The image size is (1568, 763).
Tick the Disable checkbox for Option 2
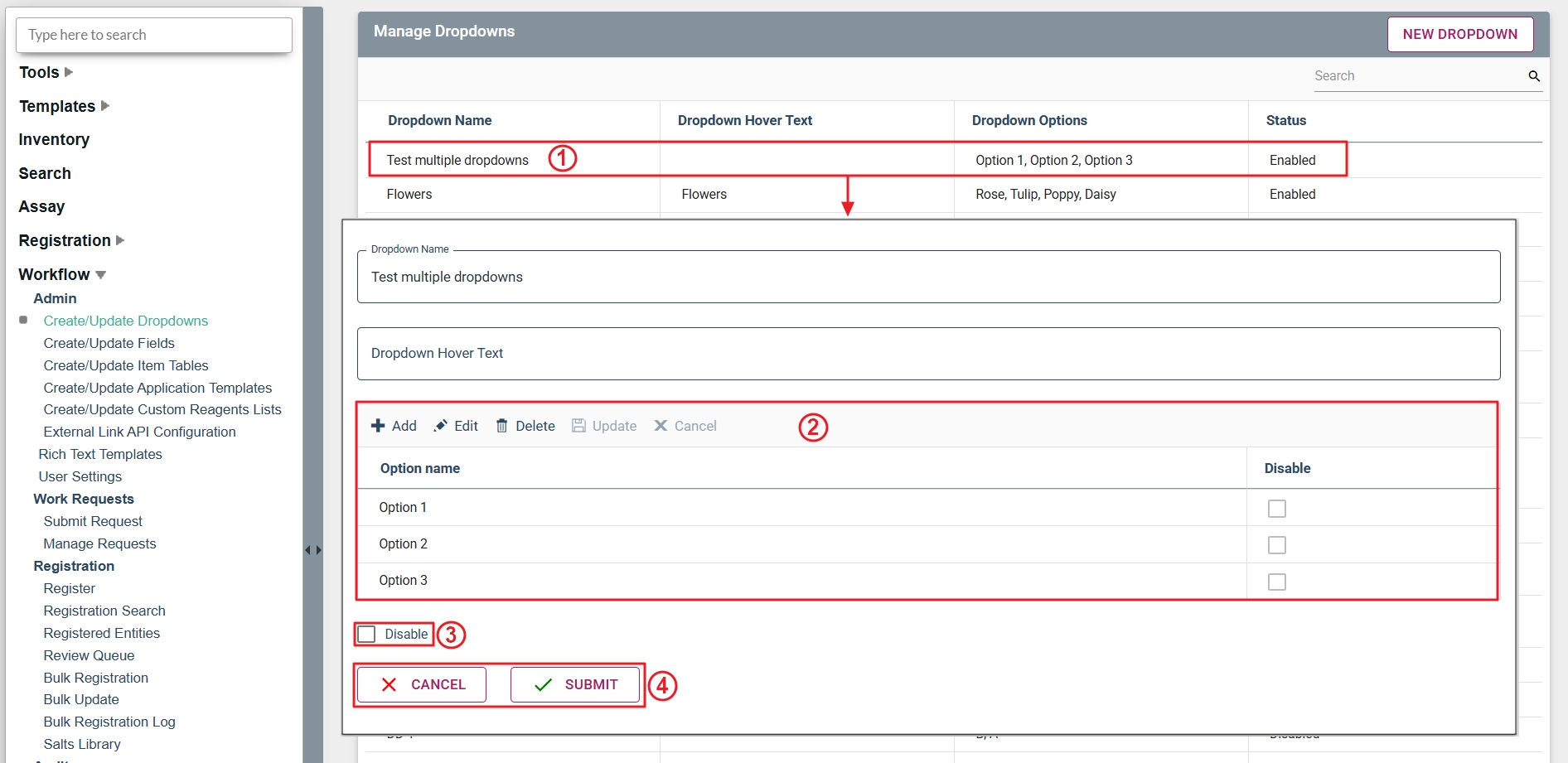click(1277, 545)
